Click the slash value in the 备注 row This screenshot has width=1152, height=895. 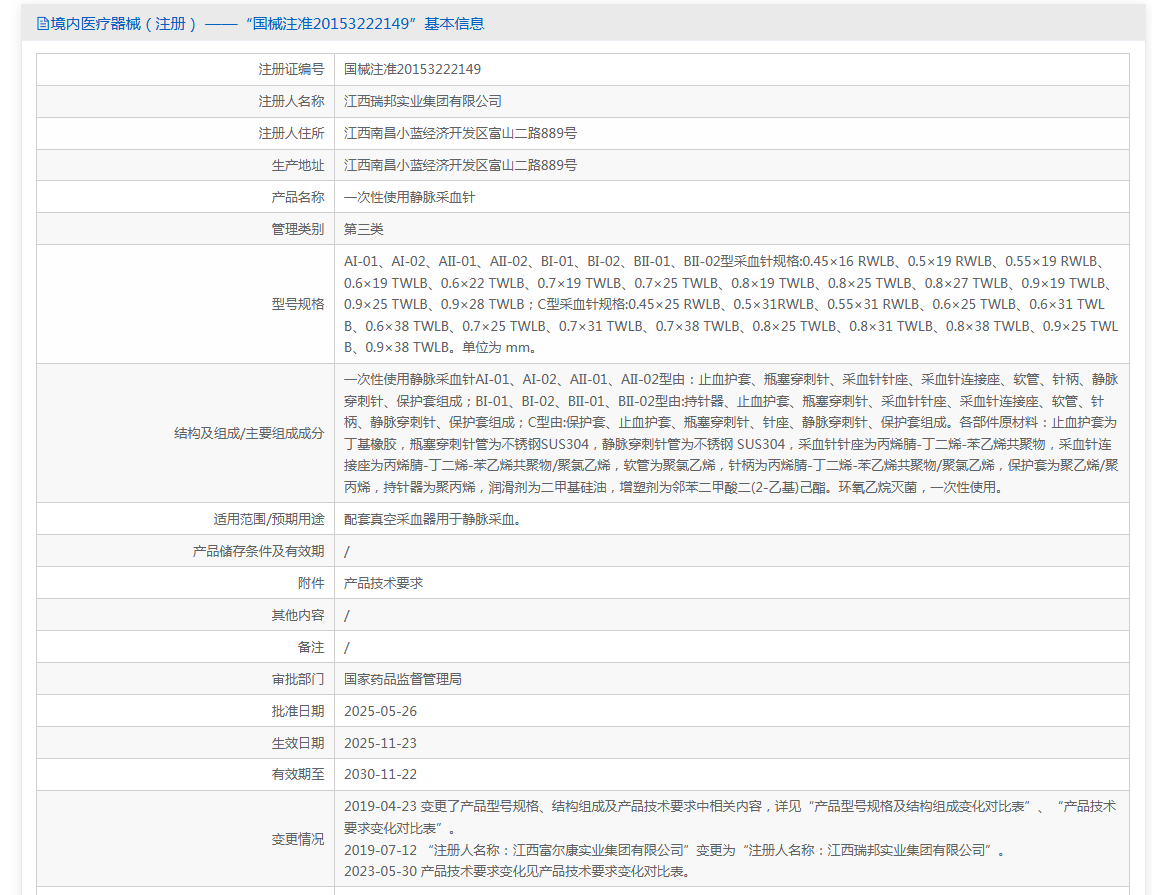(347, 648)
